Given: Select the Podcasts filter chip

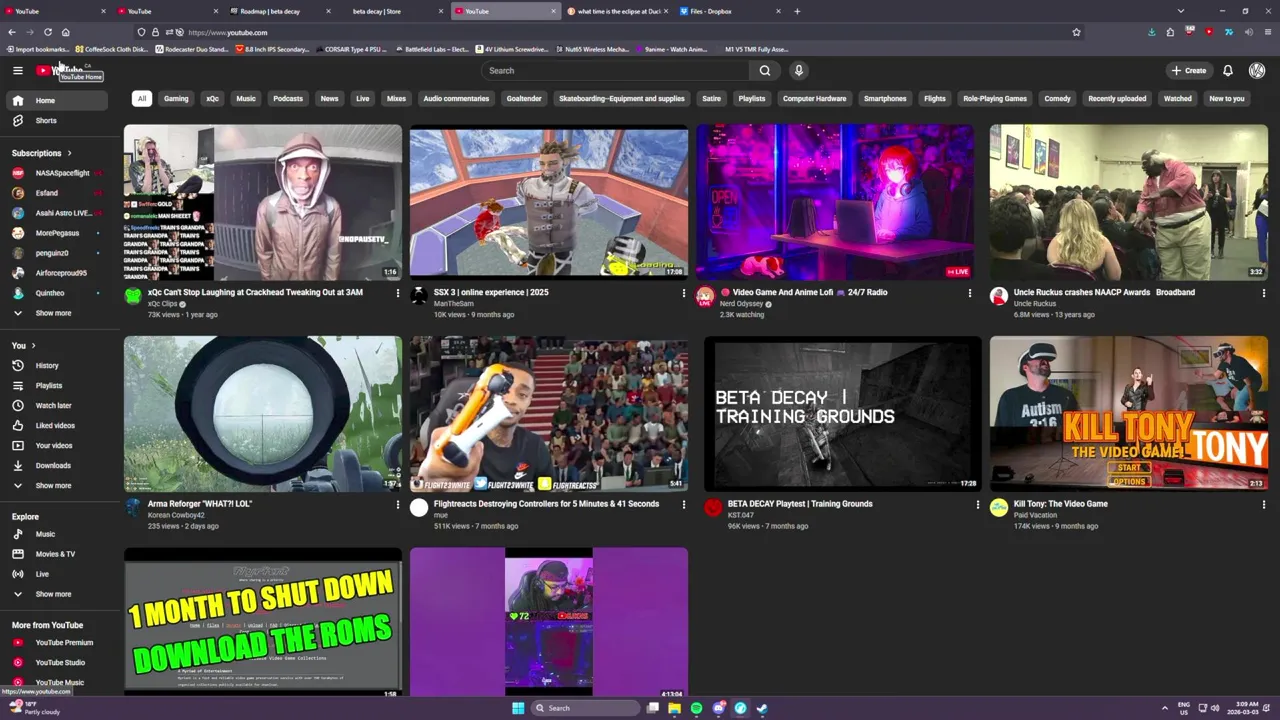Looking at the screenshot, I should 288,98.
